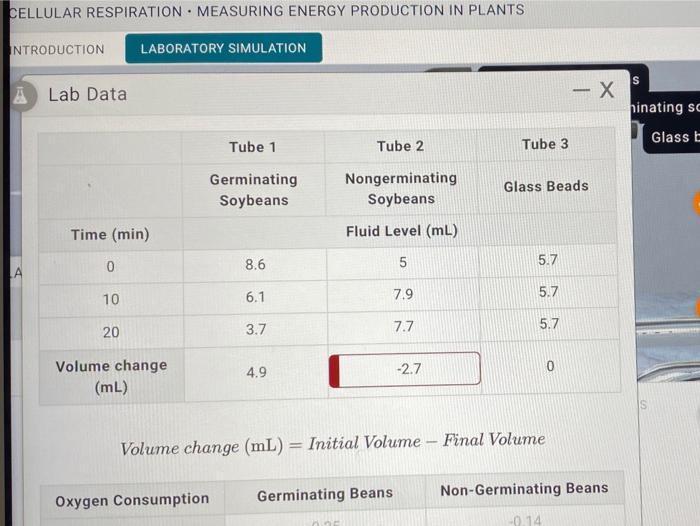
Task: Select the Tube 3 volume change cell
Action: [550, 366]
